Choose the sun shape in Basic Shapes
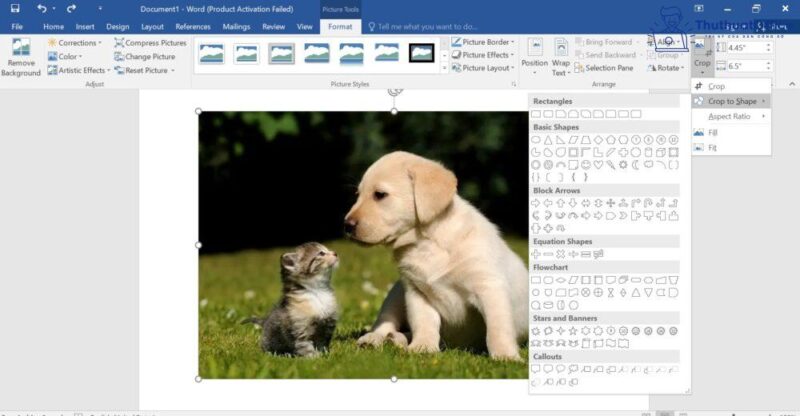Viewport: 800px width, 416px height. click(623, 165)
